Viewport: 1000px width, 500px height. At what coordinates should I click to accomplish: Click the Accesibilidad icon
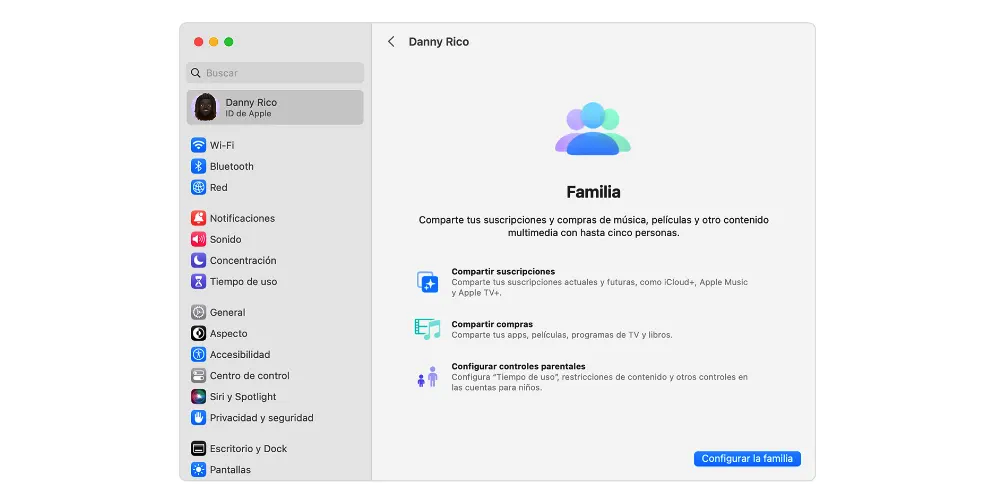(198, 355)
